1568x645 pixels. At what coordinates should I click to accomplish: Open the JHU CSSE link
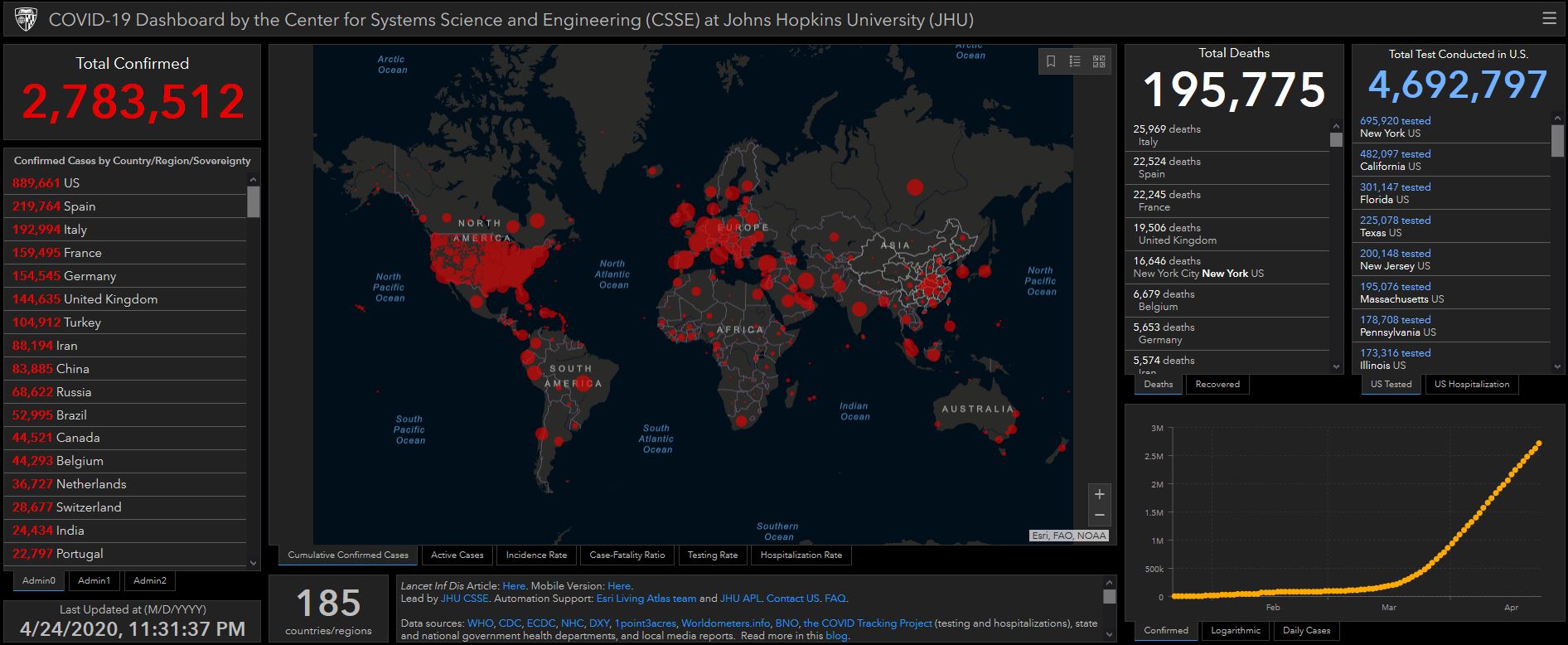point(465,599)
